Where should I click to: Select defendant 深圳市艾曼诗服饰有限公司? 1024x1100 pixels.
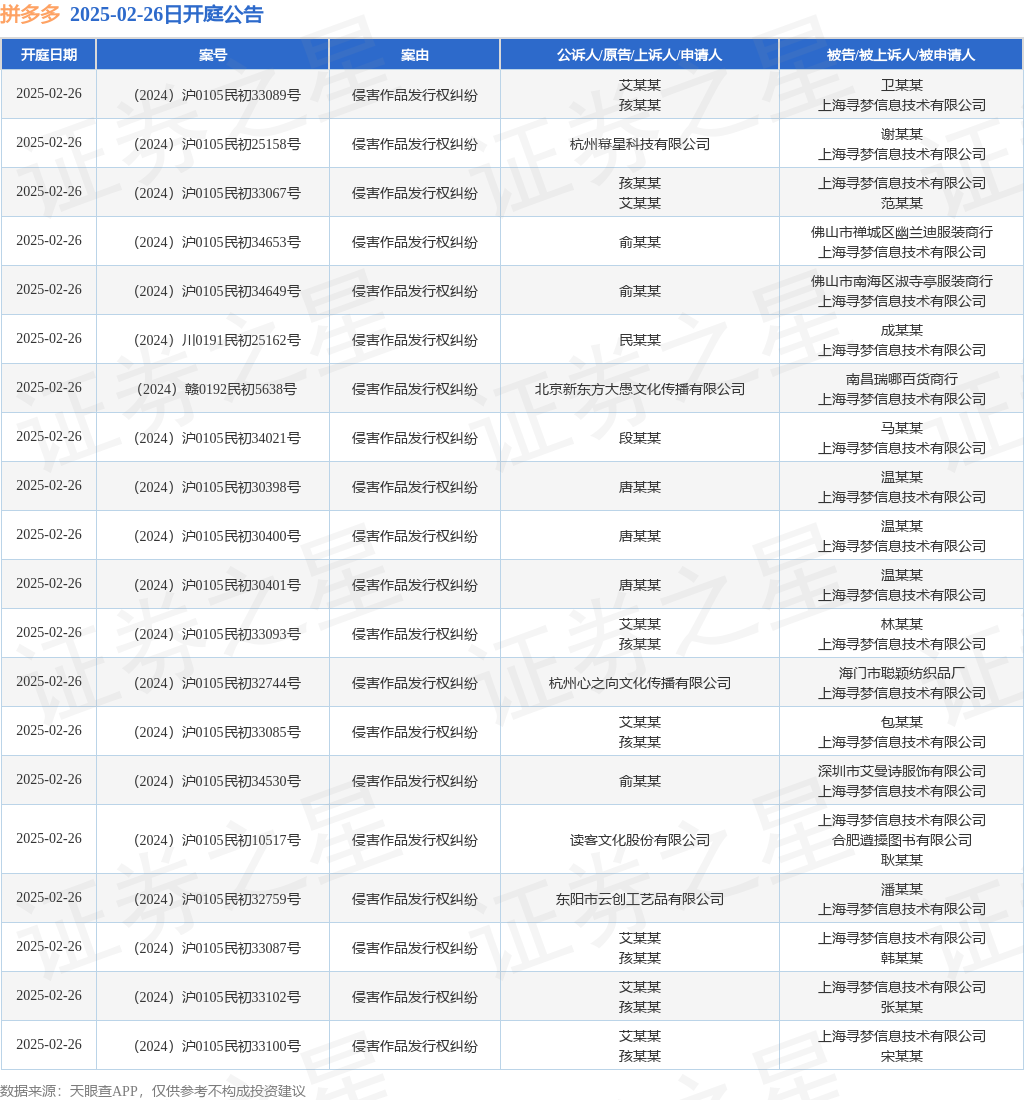tap(902, 772)
